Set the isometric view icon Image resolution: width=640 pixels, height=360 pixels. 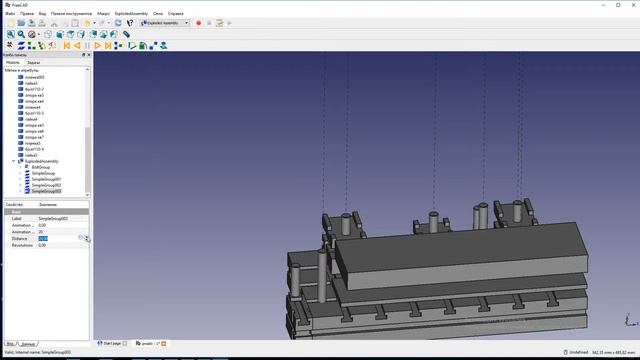48,35
